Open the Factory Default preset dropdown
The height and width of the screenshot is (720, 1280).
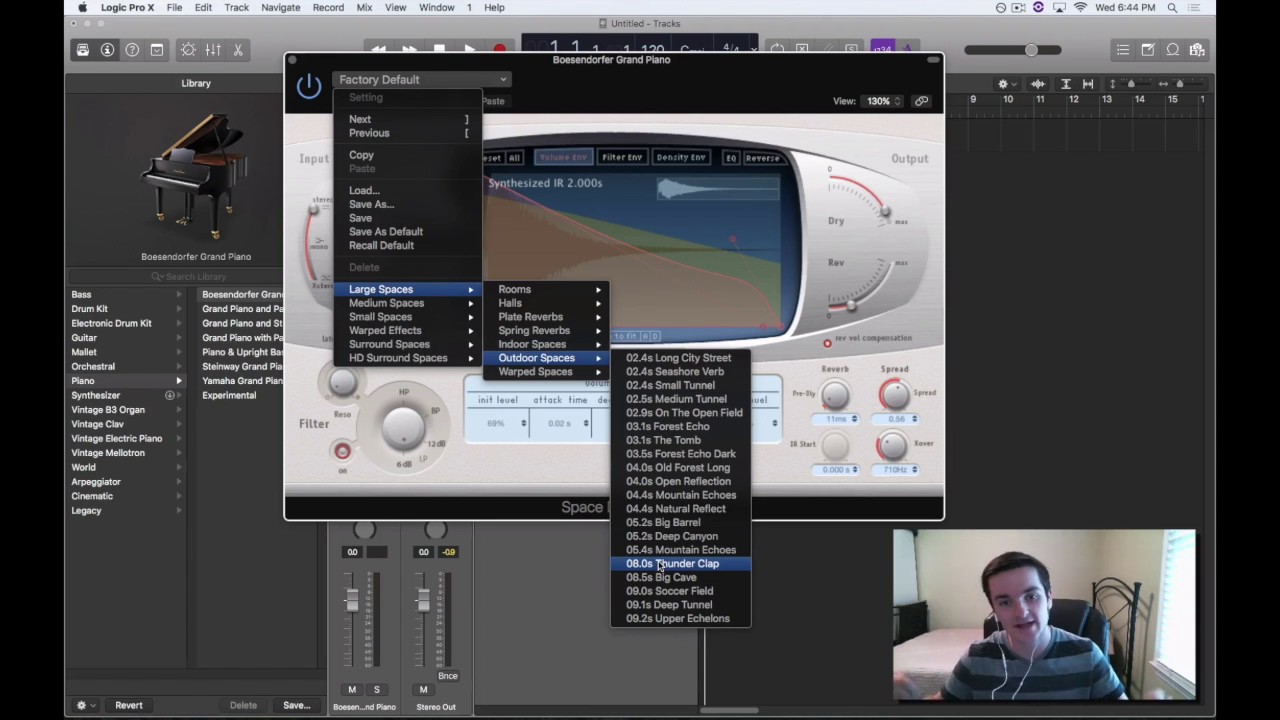click(x=422, y=80)
